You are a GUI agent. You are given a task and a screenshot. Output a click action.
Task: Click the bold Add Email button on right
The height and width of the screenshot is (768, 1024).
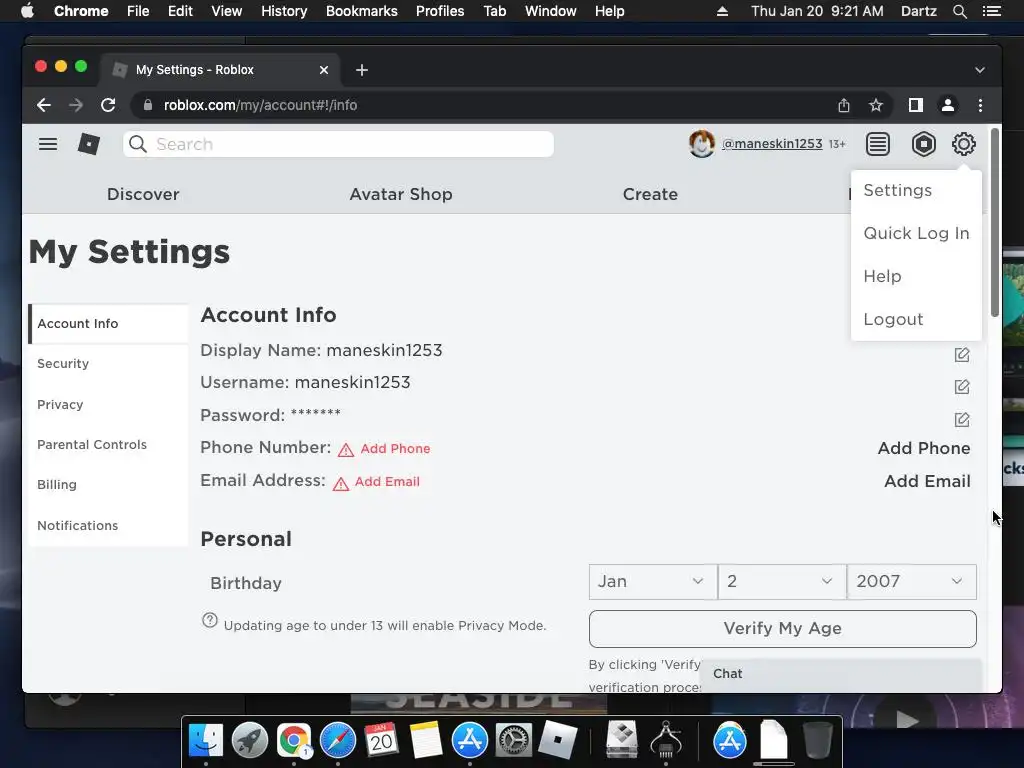[927, 481]
